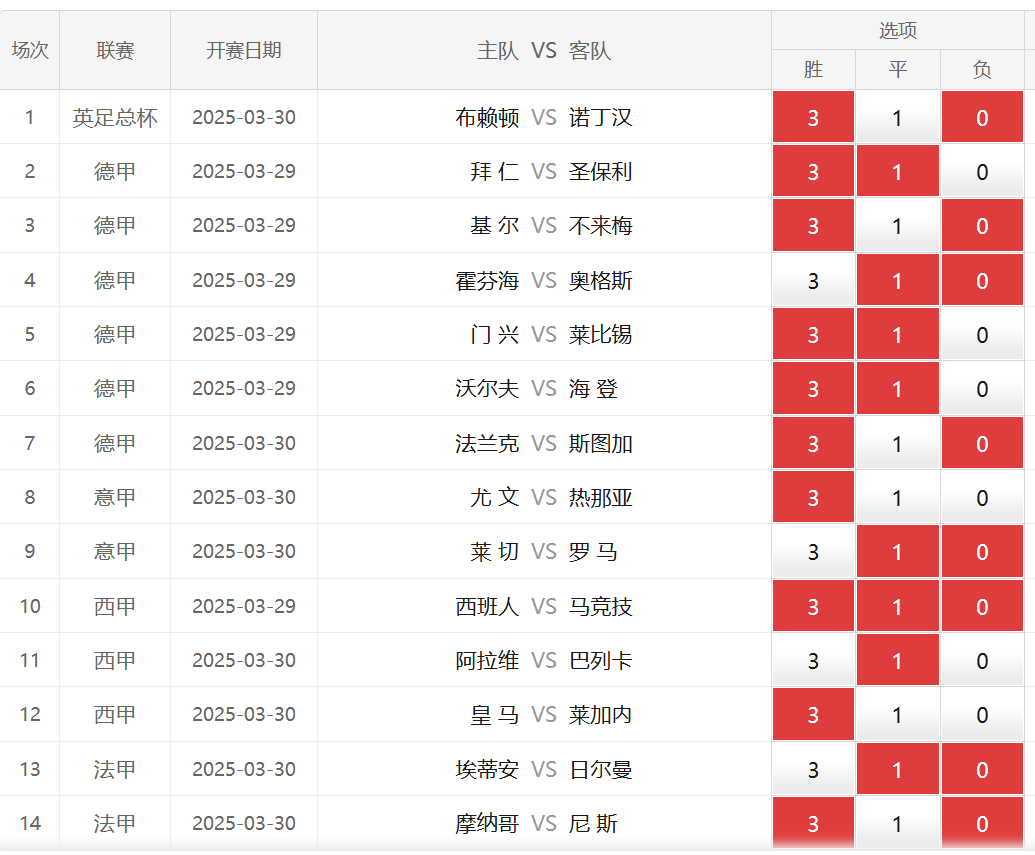Click the 开赛日期 column header

[x=244, y=51]
